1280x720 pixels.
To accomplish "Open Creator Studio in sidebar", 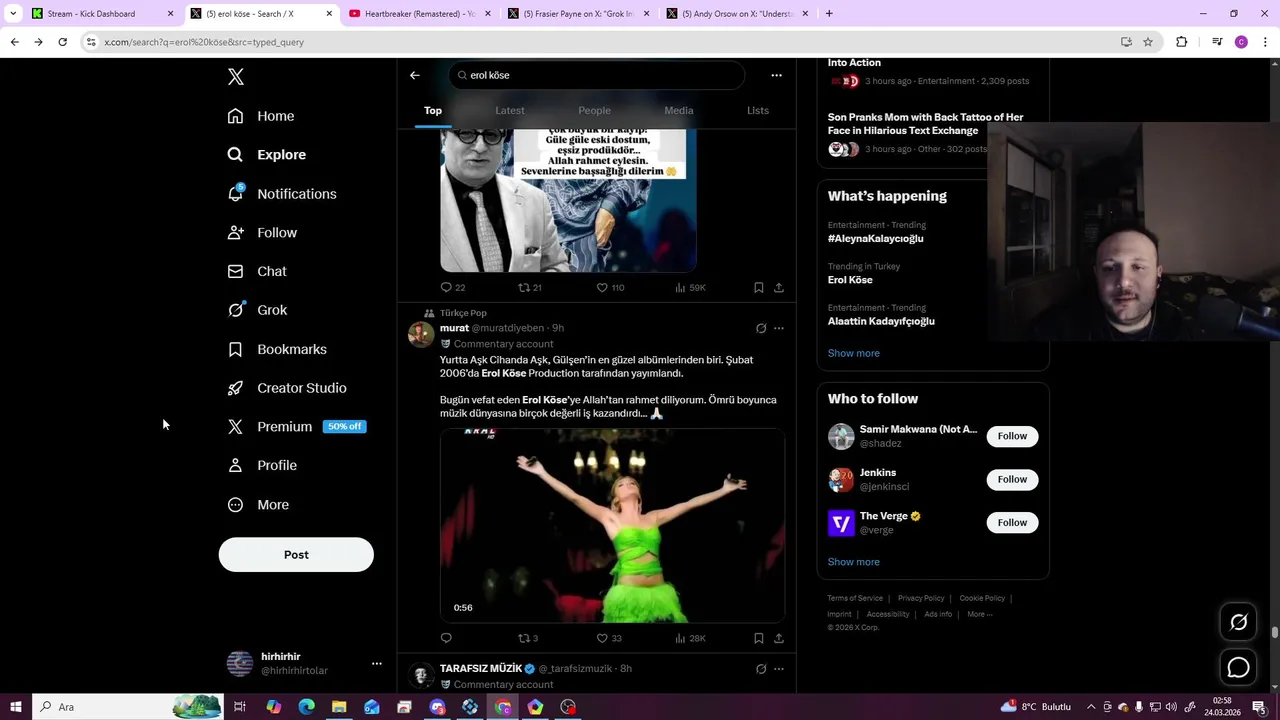I will [x=287, y=388].
